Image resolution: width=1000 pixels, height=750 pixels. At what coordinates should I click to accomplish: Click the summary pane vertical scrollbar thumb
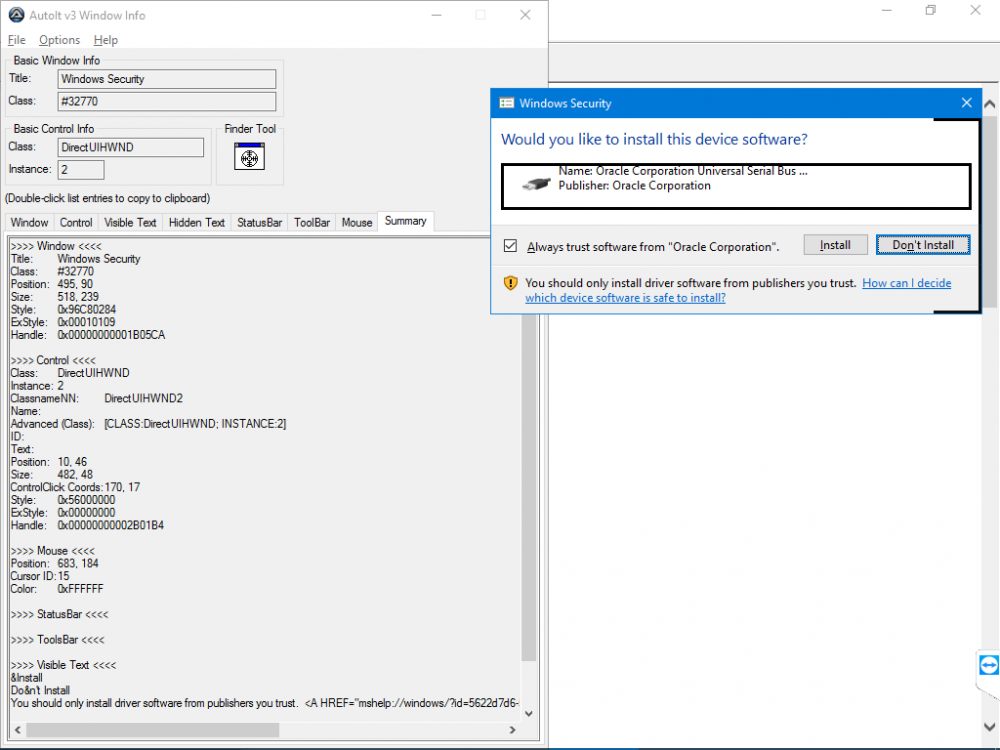point(529,488)
